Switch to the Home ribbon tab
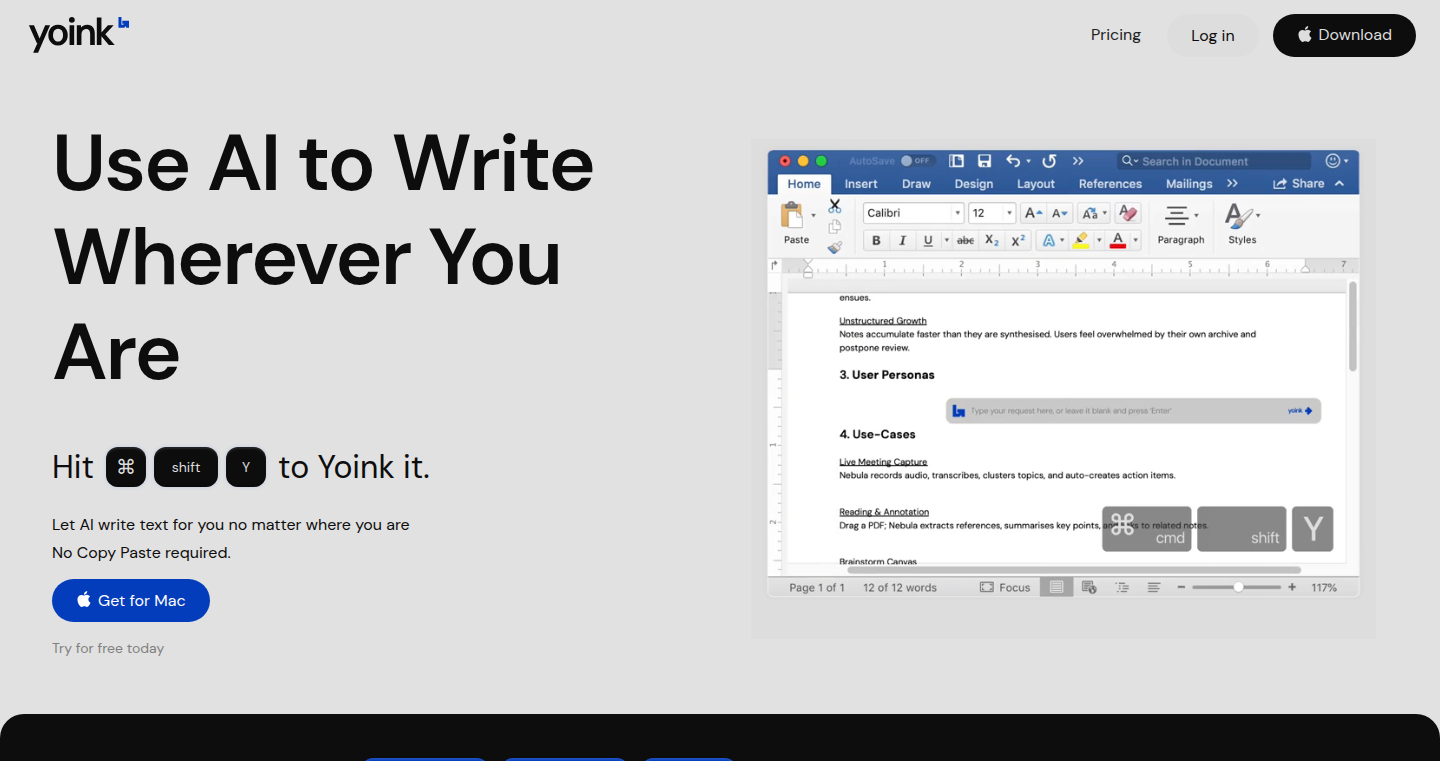The height and width of the screenshot is (761, 1440). 804,184
